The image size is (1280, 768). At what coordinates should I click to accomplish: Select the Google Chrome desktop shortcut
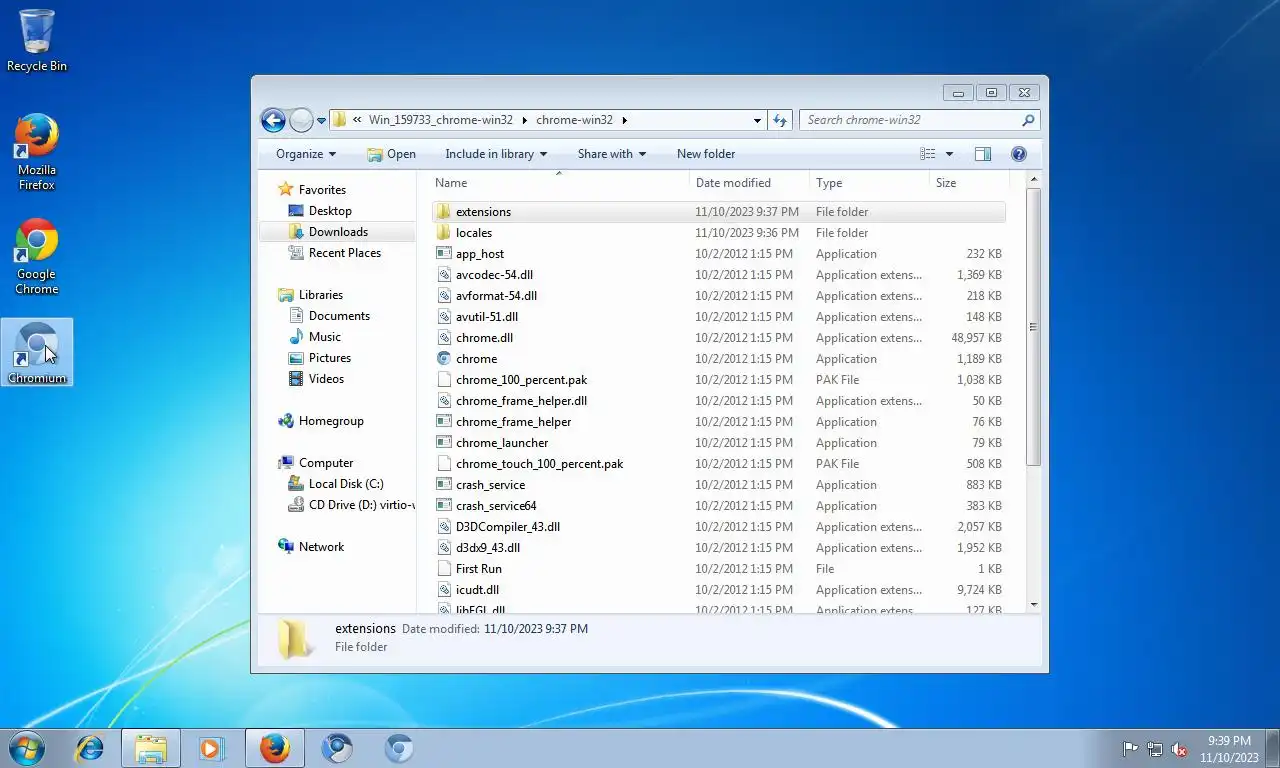coord(37,257)
